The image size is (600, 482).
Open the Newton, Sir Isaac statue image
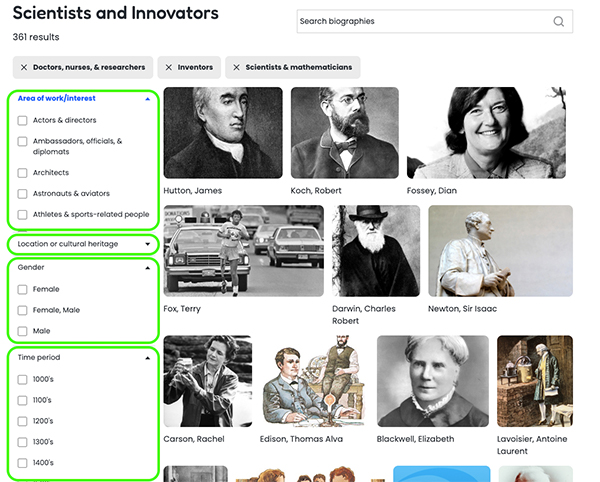(x=501, y=251)
